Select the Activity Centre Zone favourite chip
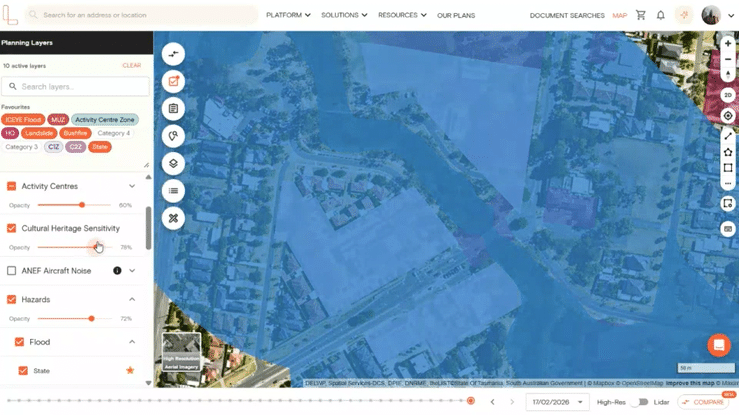The image size is (739, 415). point(105,120)
